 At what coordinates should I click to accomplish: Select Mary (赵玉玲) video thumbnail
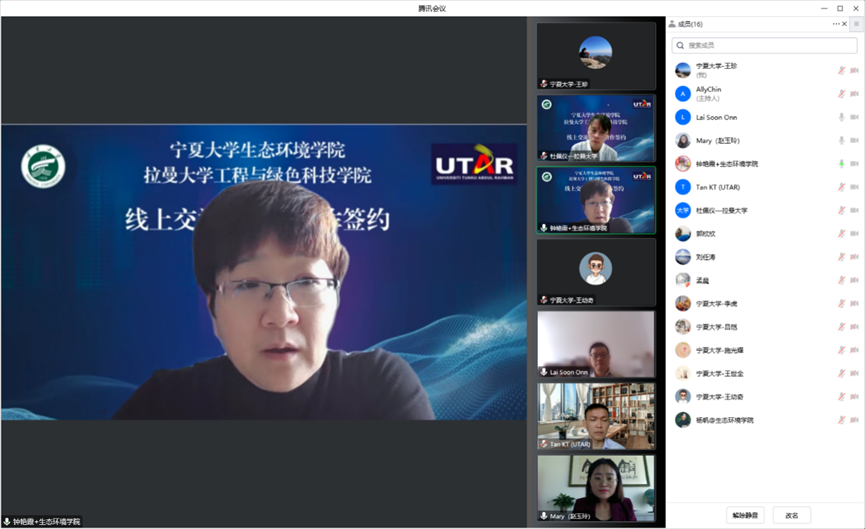pyautogui.click(x=596, y=486)
